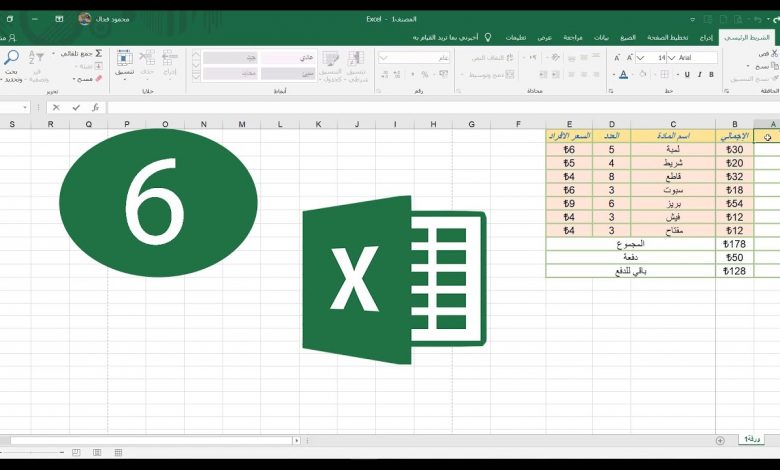Viewport: 780px width, 470px height.
Task: Open Conditional Formatting (تنسيق شرطي)
Action: (356, 65)
